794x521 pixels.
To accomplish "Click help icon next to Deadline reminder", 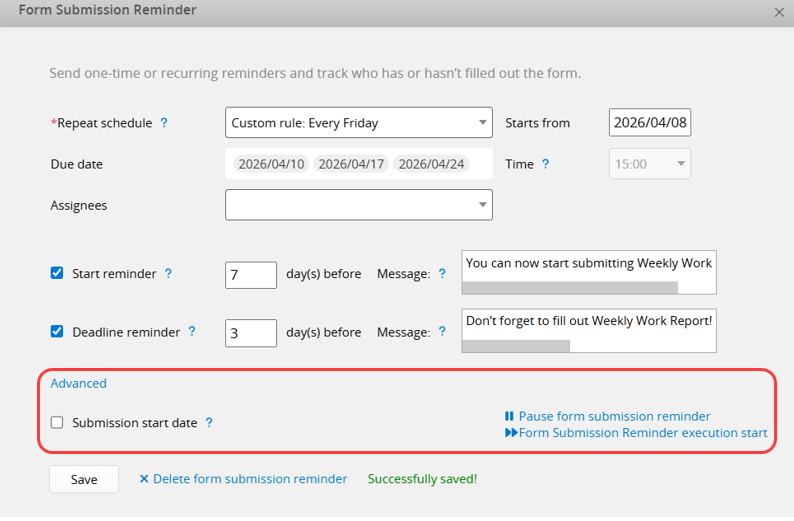I will (x=192, y=331).
